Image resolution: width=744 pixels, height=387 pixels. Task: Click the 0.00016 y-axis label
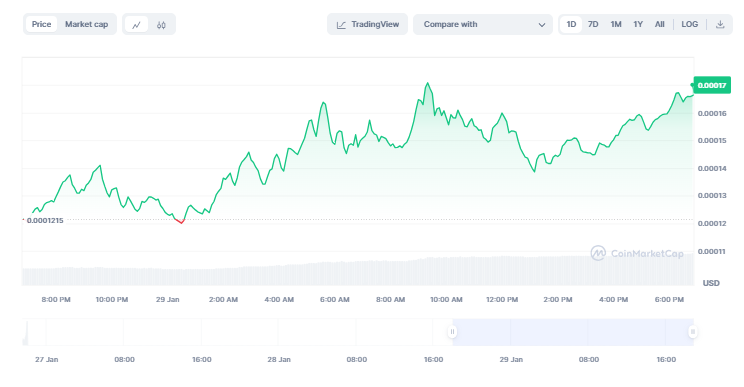712,113
